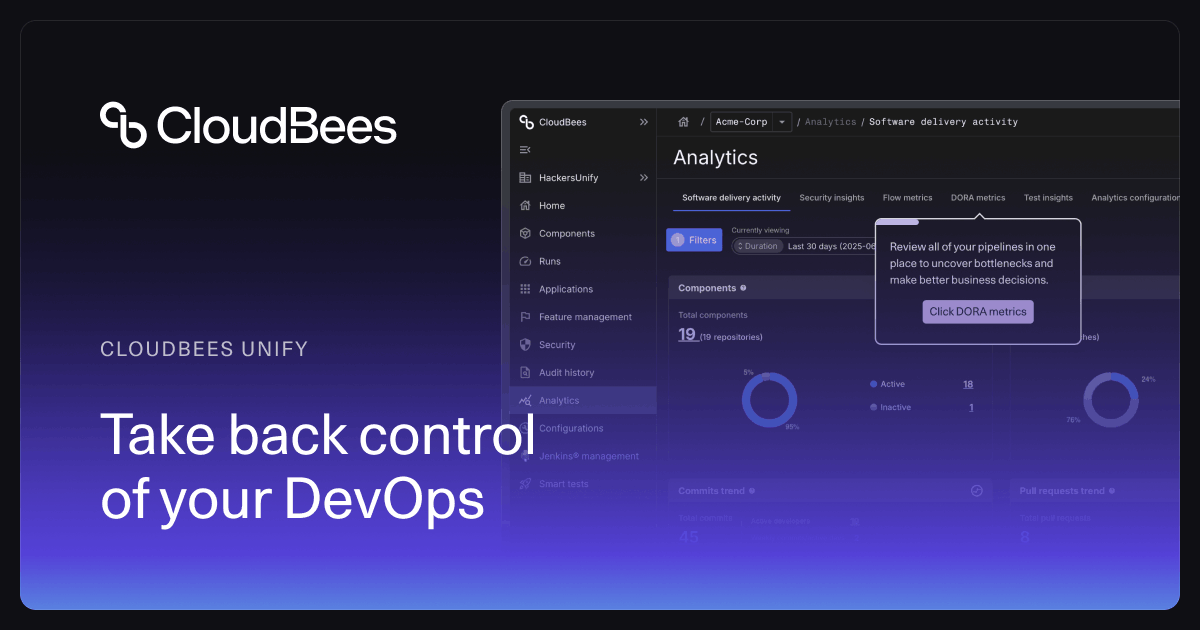This screenshot has width=1200, height=630.
Task: Click the Acme-Corp breadcrumb label
Action: pyautogui.click(x=741, y=122)
